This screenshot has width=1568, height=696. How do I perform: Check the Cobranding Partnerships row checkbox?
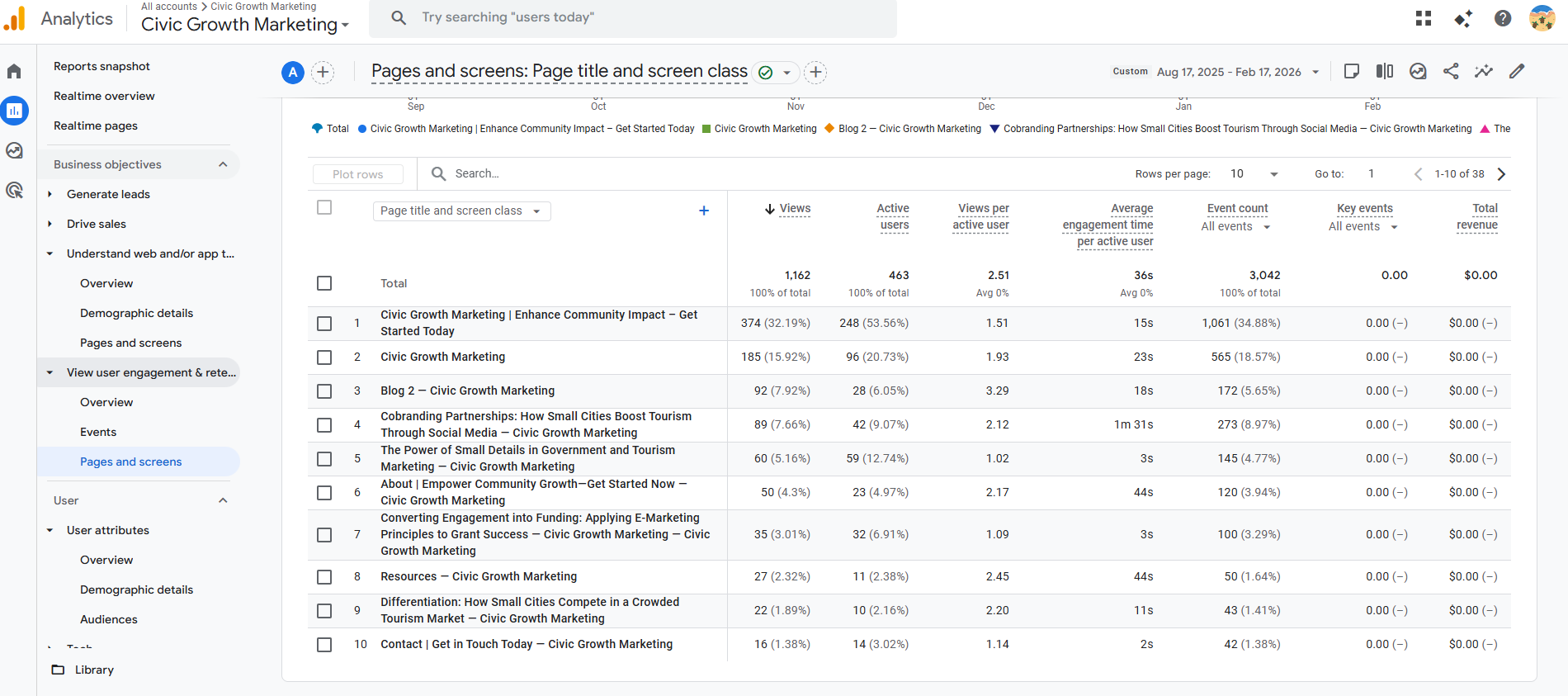pos(324,424)
